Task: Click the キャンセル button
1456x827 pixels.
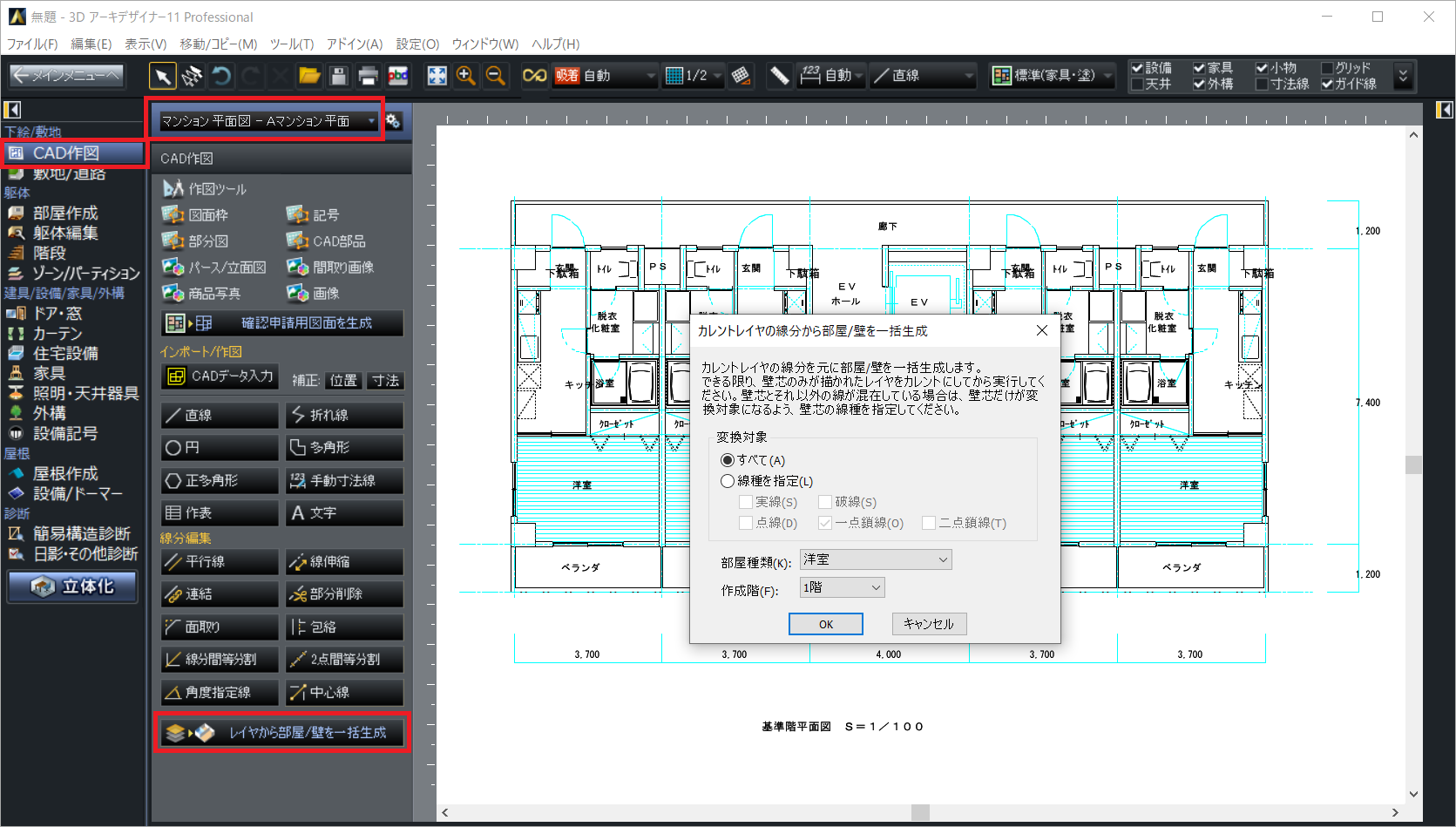Action: [x=929, y=624]
